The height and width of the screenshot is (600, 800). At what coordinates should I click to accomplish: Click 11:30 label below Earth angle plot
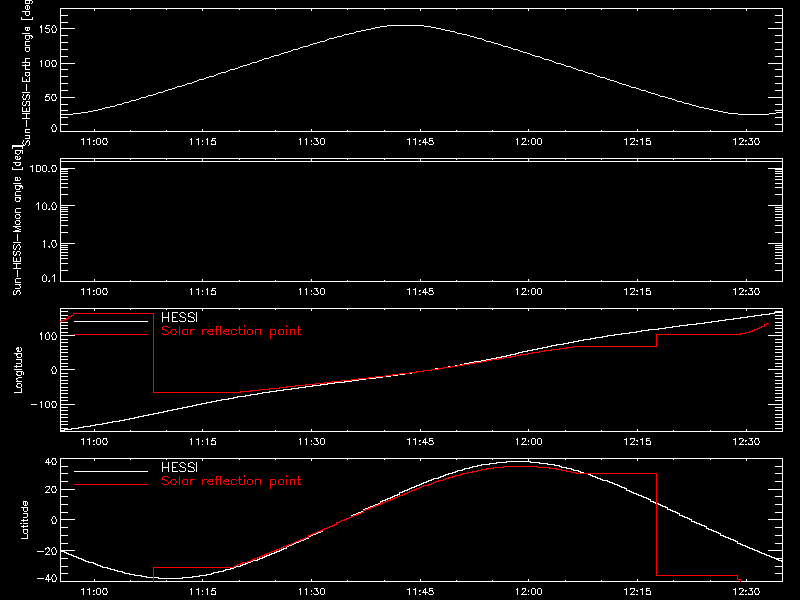[311, 142]
